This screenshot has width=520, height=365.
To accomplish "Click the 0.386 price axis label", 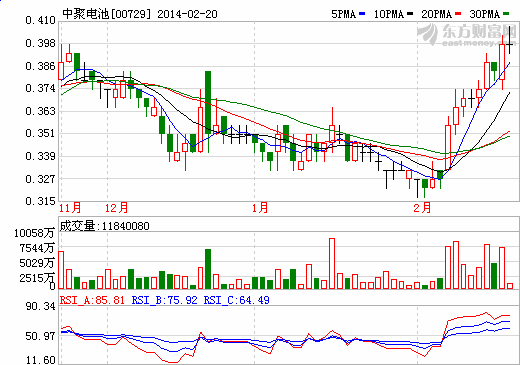I will 40,66.
